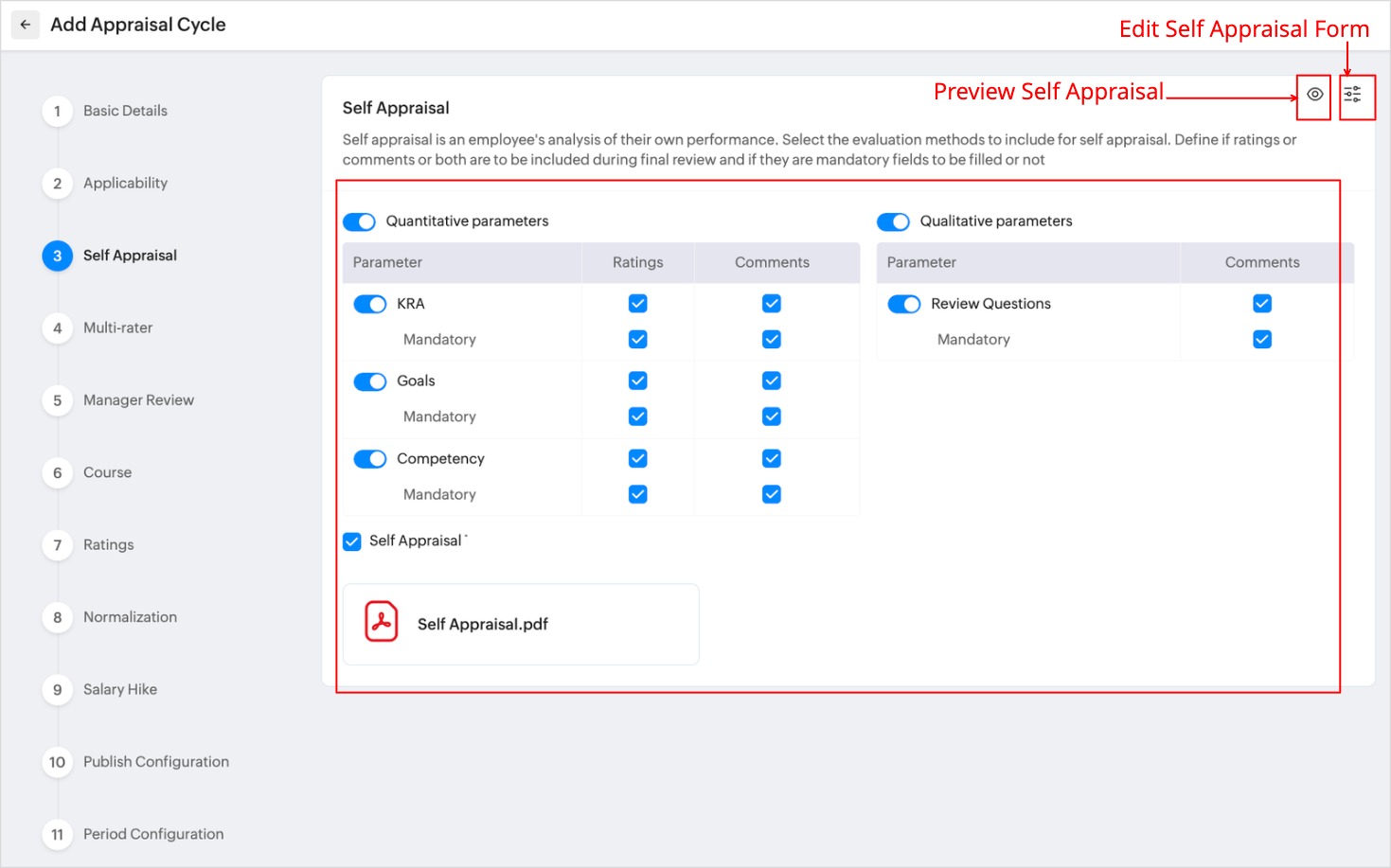Viewport: 1391px width, 868px height.
Task: Open the Self Appraisal step label
Action: [x=130, y=256]
